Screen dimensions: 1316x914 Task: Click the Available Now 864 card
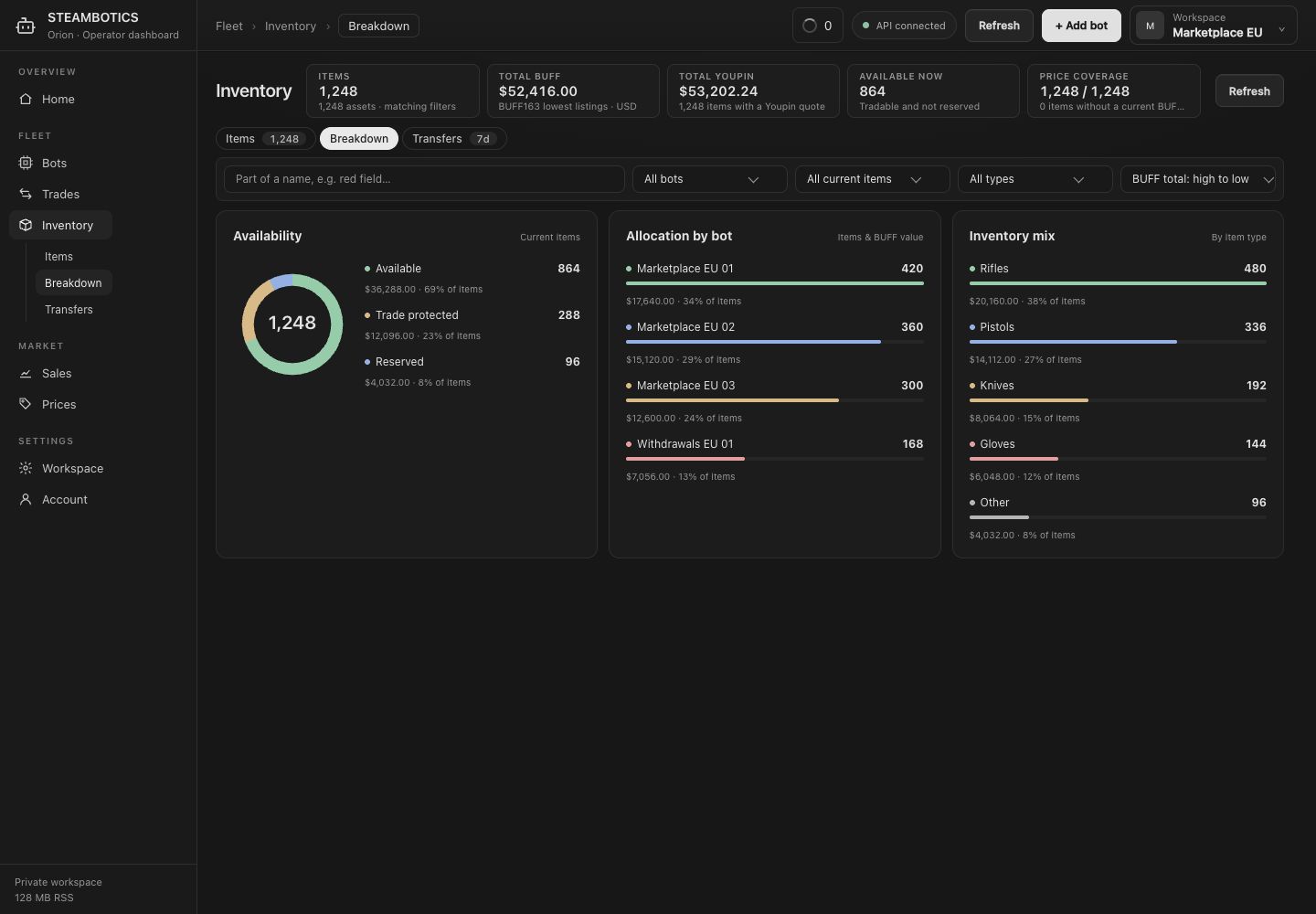933,90
